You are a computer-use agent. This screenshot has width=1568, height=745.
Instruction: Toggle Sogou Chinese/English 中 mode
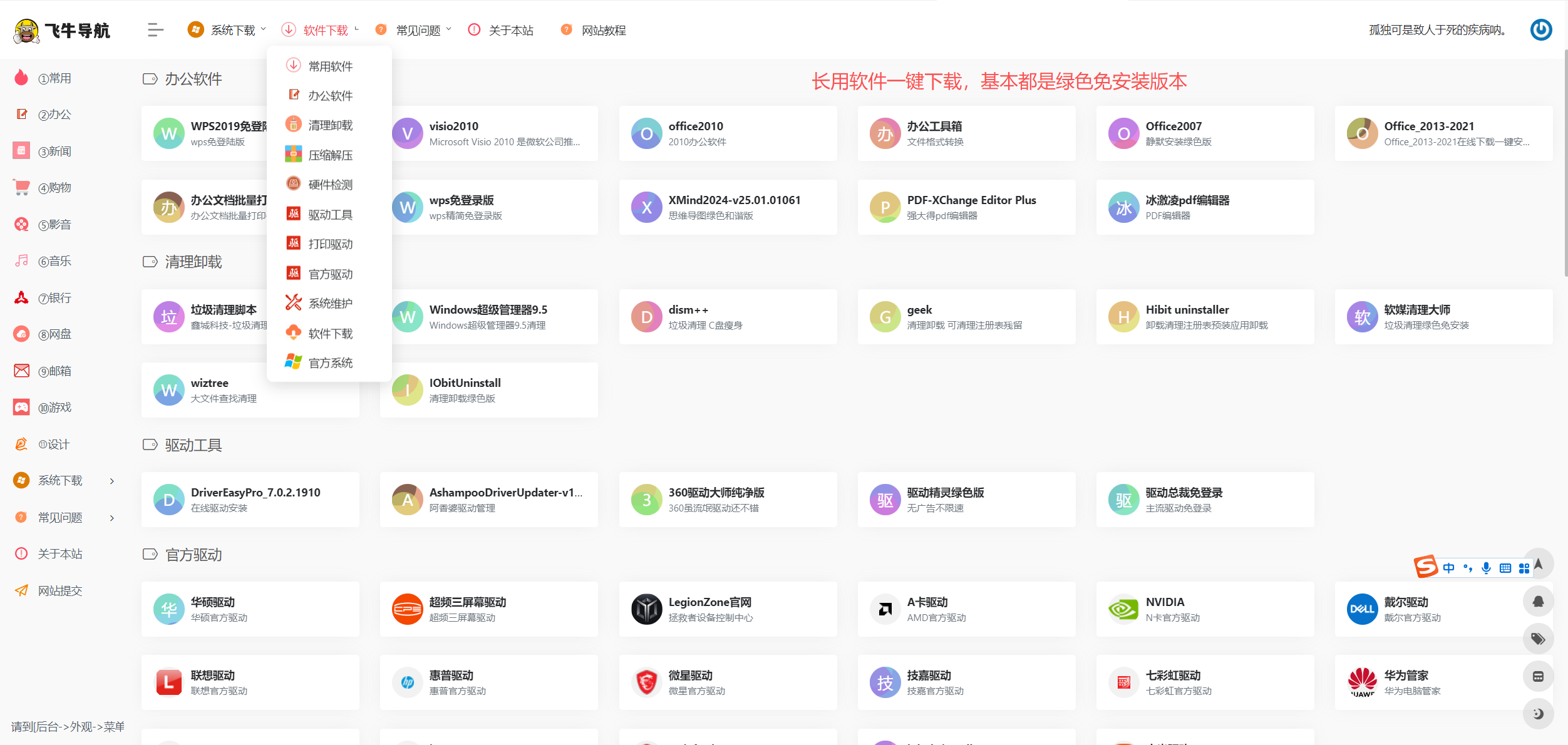(1448, 568)
